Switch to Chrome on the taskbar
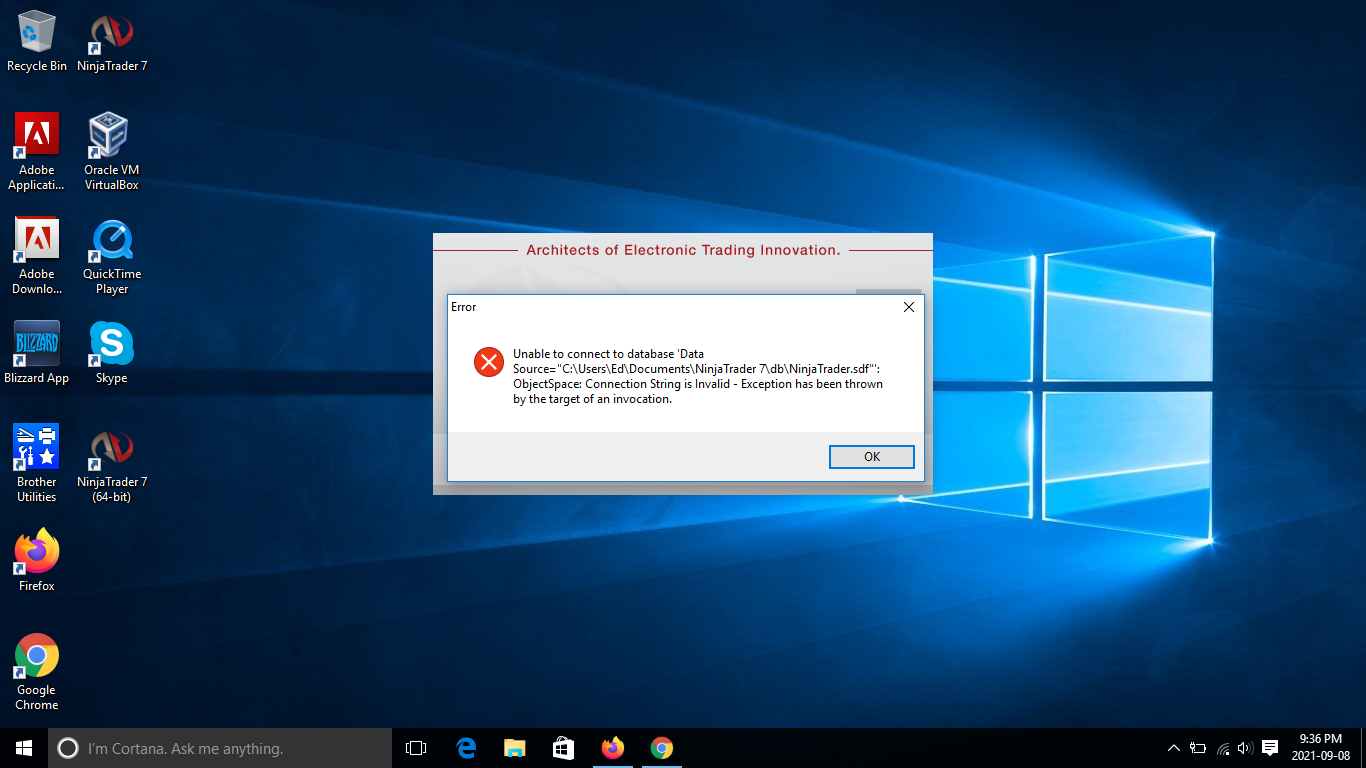 661,748
